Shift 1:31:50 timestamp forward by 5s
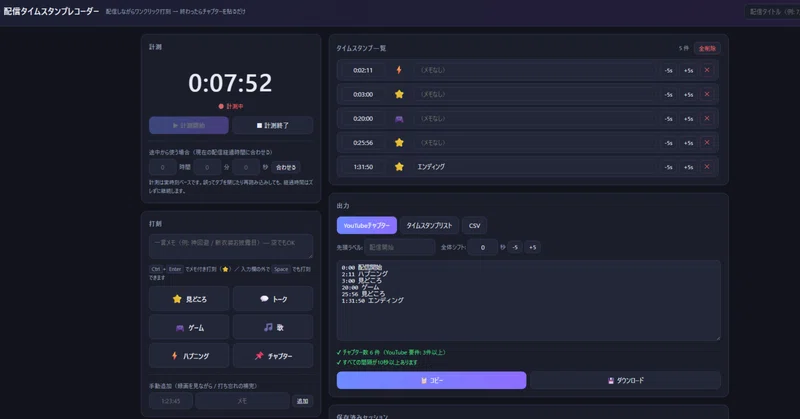The width and height of the screenshot is (800, 419). [x=688, y=167]
